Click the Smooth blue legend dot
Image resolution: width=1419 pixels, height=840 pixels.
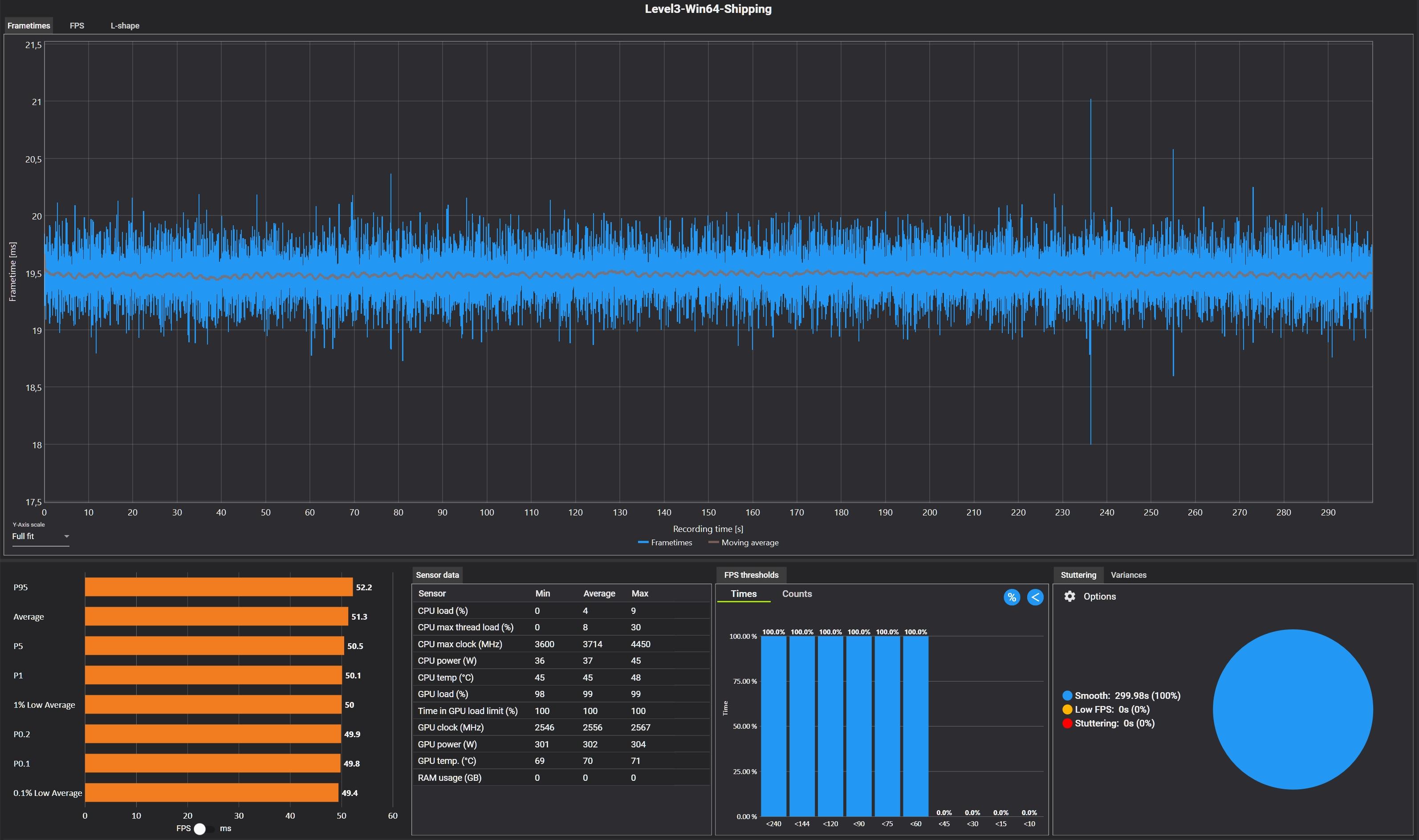(1068, 696)
